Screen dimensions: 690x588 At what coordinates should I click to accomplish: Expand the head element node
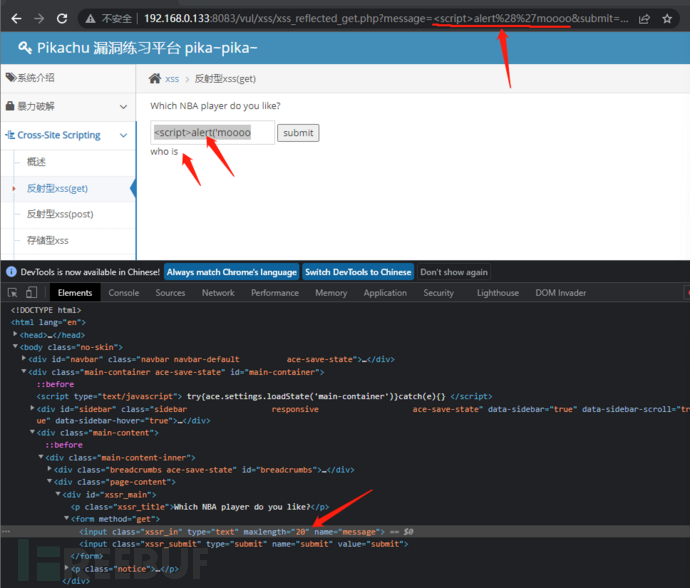[15, 334]
